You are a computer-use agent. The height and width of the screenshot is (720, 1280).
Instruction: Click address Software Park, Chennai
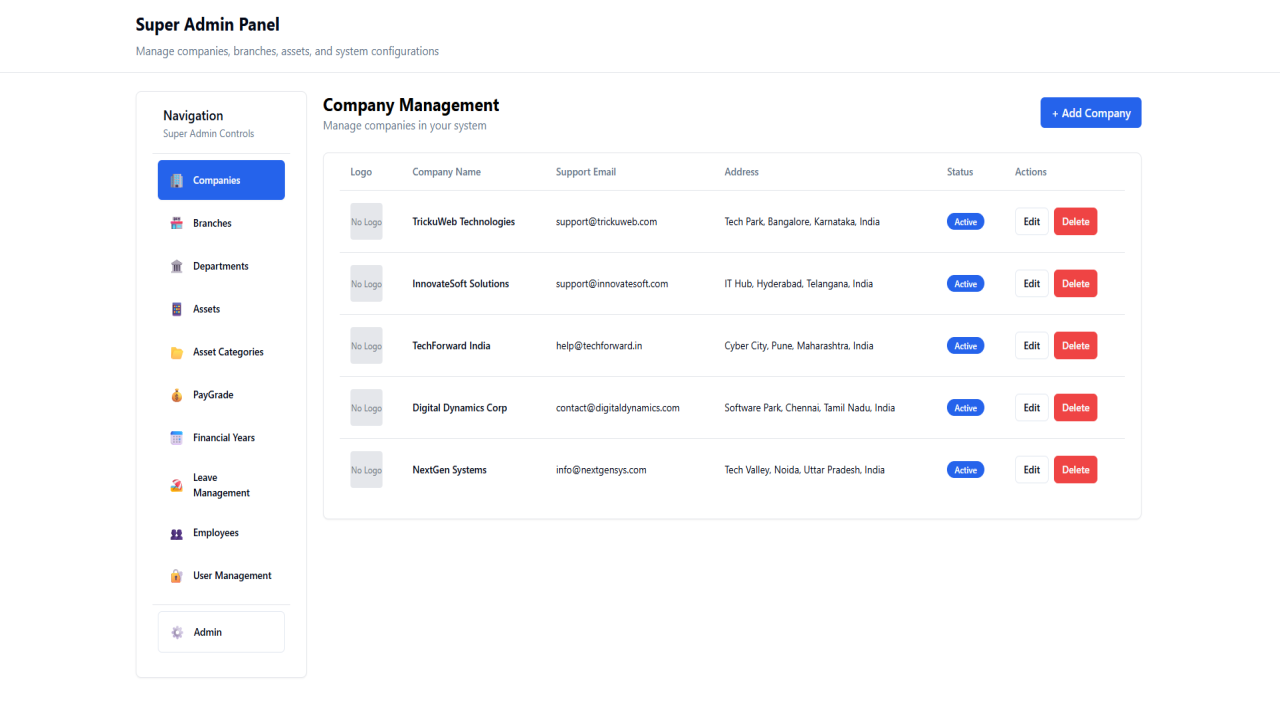pyautogui.click(x=810, y=408)
